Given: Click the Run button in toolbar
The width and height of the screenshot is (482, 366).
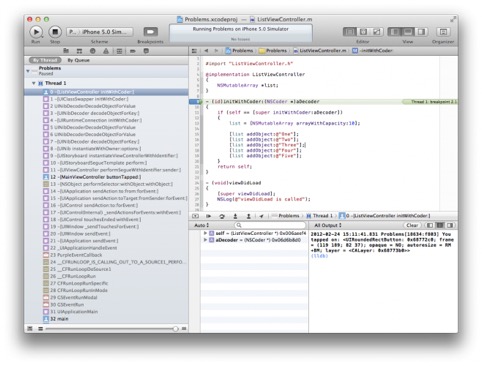Looking at the screenshot, I should tap(36, 32).
